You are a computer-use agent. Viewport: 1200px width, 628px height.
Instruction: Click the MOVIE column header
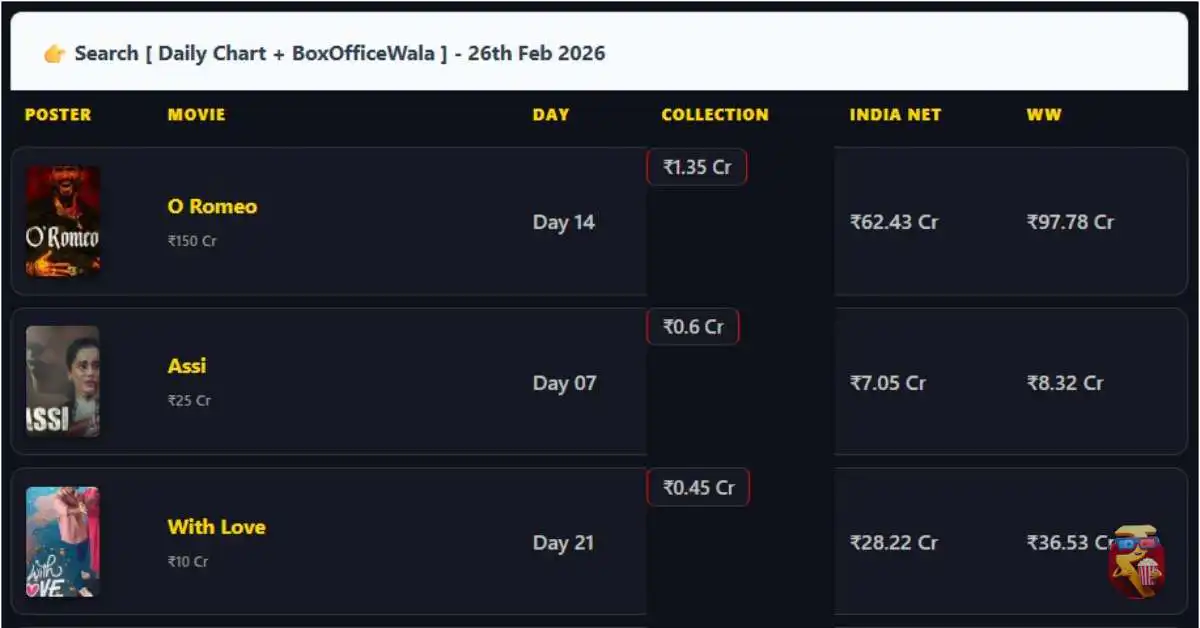[x=196, y=114]
